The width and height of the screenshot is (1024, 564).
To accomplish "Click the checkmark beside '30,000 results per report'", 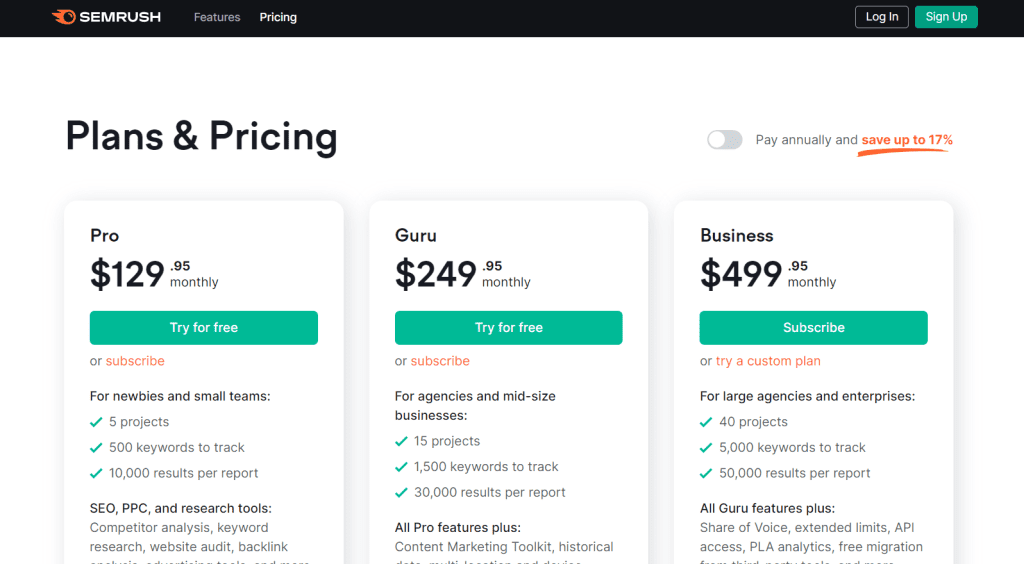I will 401,493.
